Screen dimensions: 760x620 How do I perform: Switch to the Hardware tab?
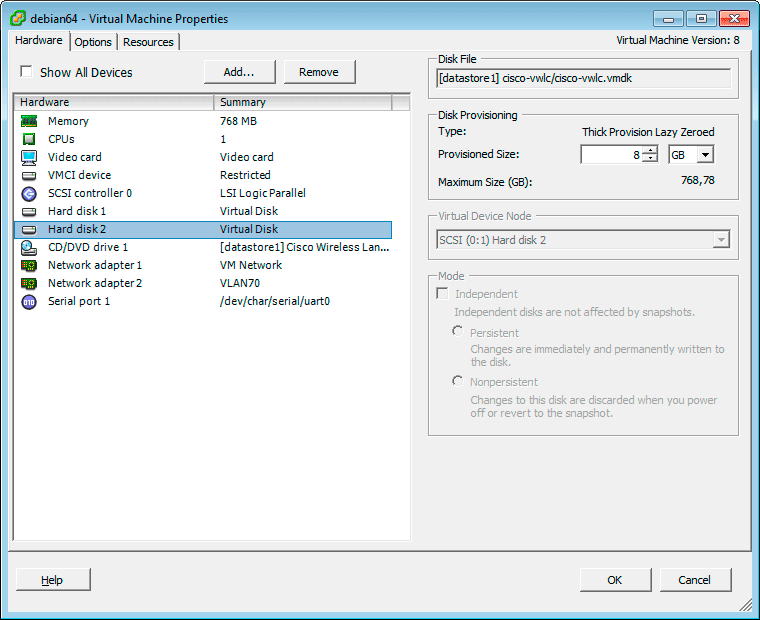[39, 40]
